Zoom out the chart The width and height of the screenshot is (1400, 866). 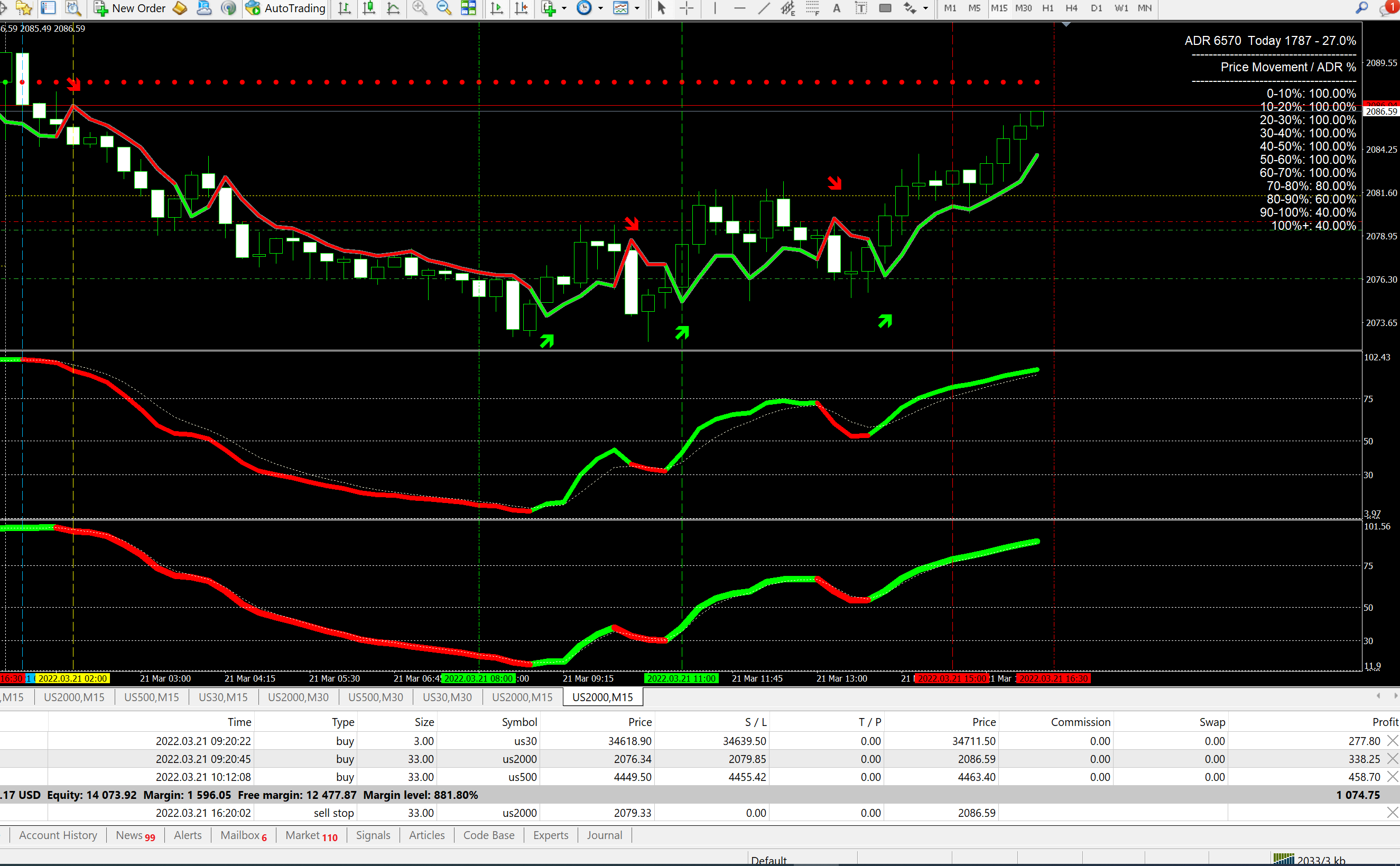444,8
